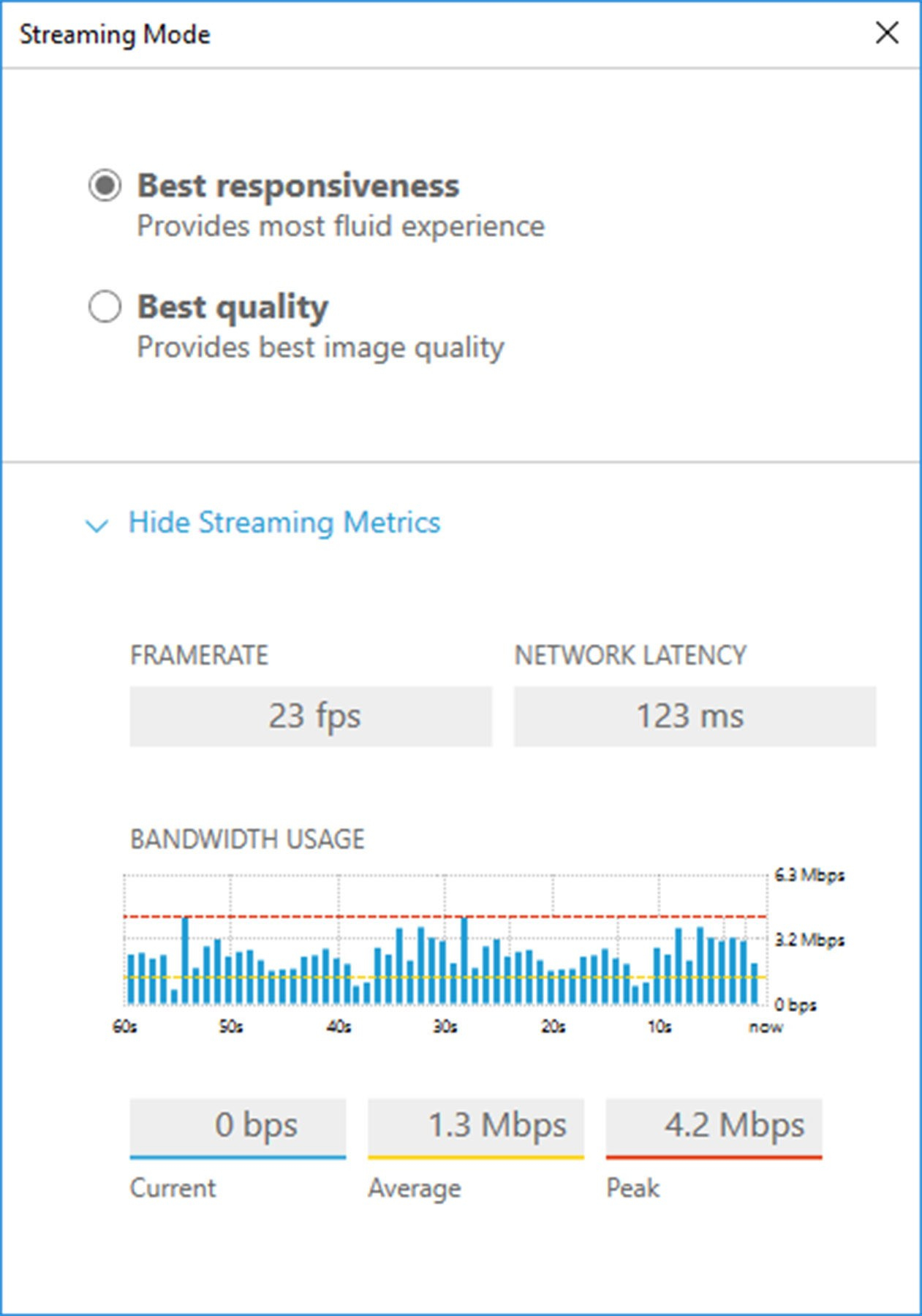Click the BANDWIDTH USAGE heading
The image size is (922, 1316).
pyautogui.click(x=247, y=839)
